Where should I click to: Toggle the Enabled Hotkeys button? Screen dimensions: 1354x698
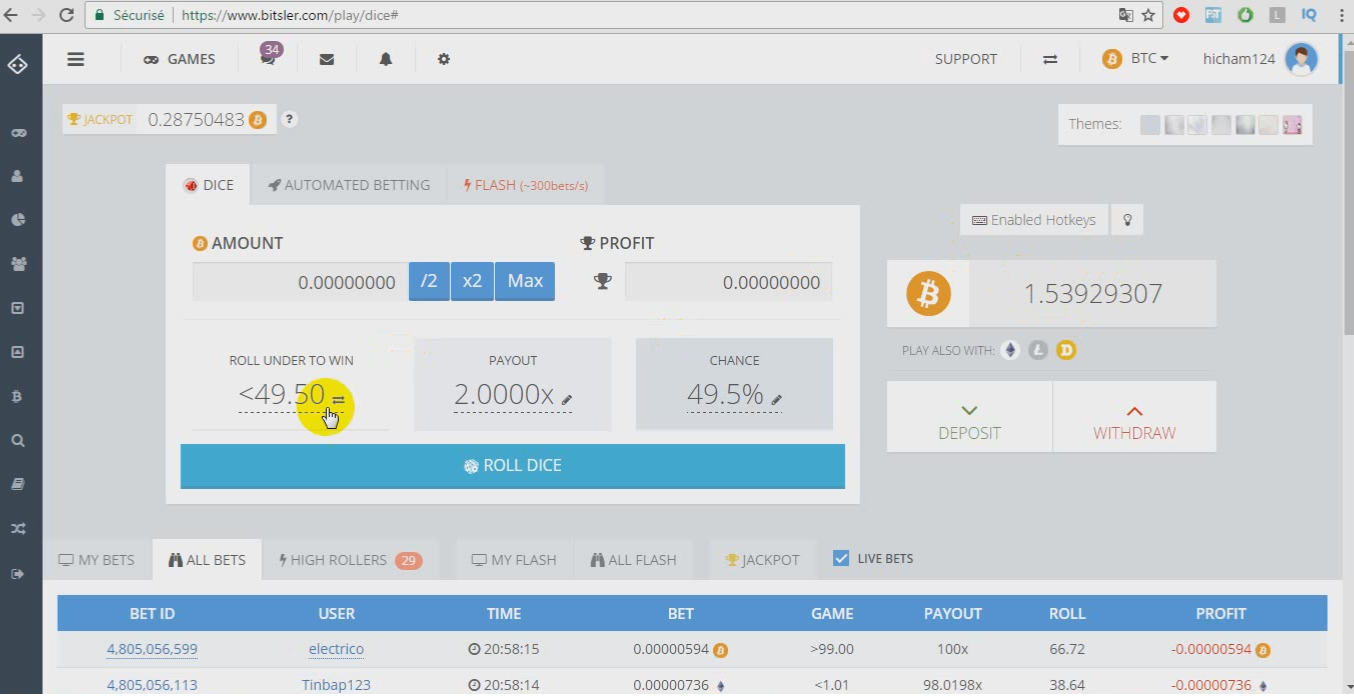pyautogui.click(x=1034, y=220)
